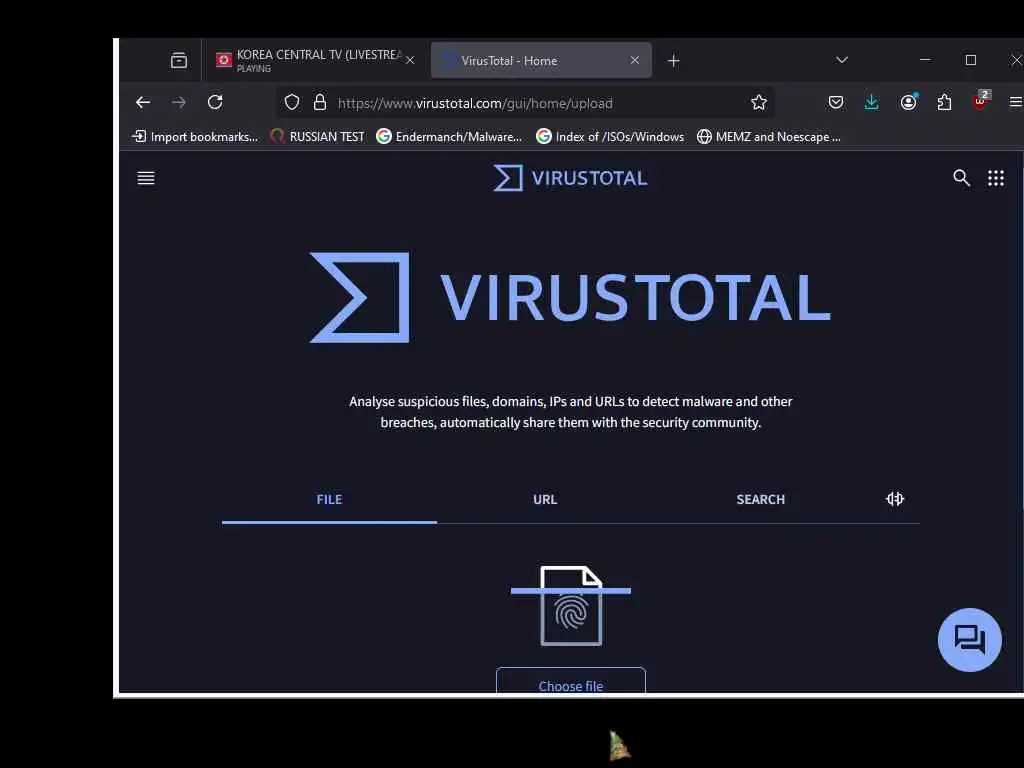Screen dimensions: 1024x768
Task: Open the VirusTotal apps grid
Action: click(995, 178)
